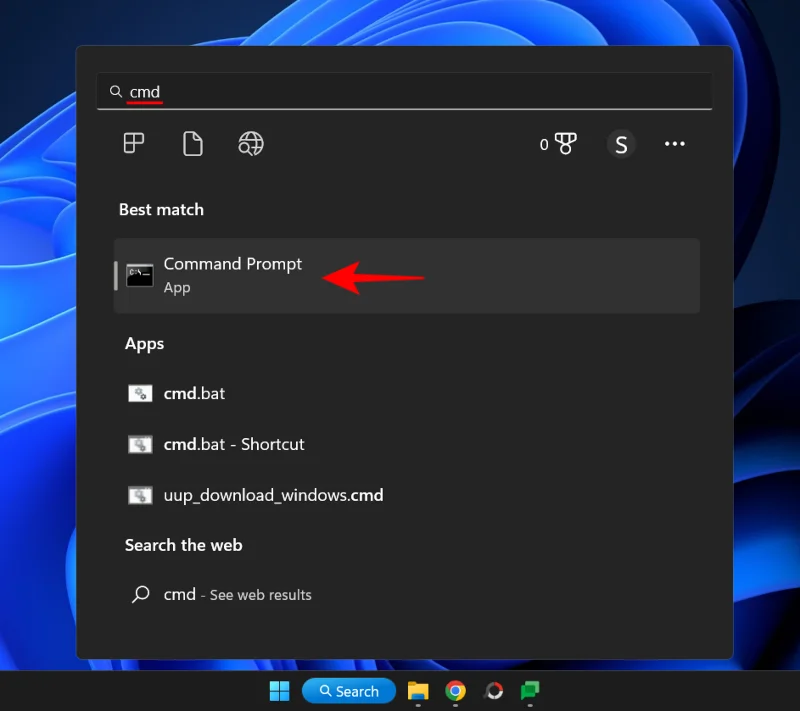Select the cmd.bat - Shortcut result

234,444
